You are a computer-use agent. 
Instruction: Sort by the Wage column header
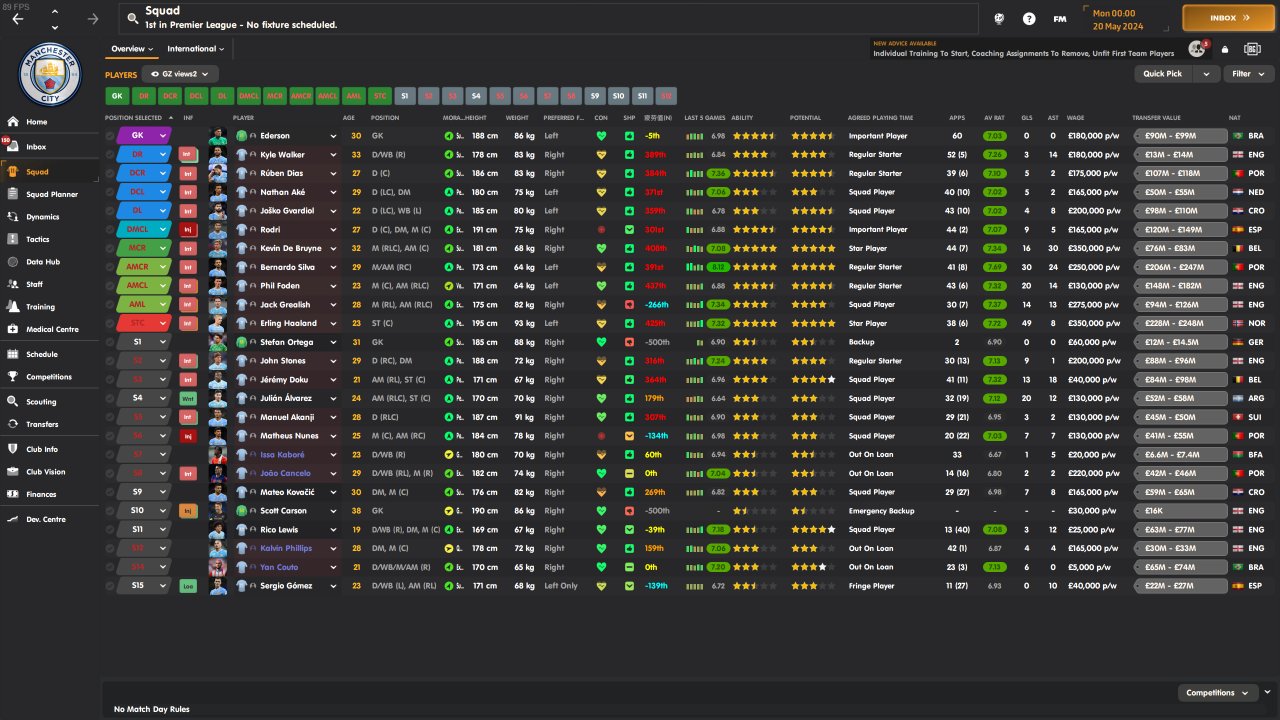[1076, 118]
